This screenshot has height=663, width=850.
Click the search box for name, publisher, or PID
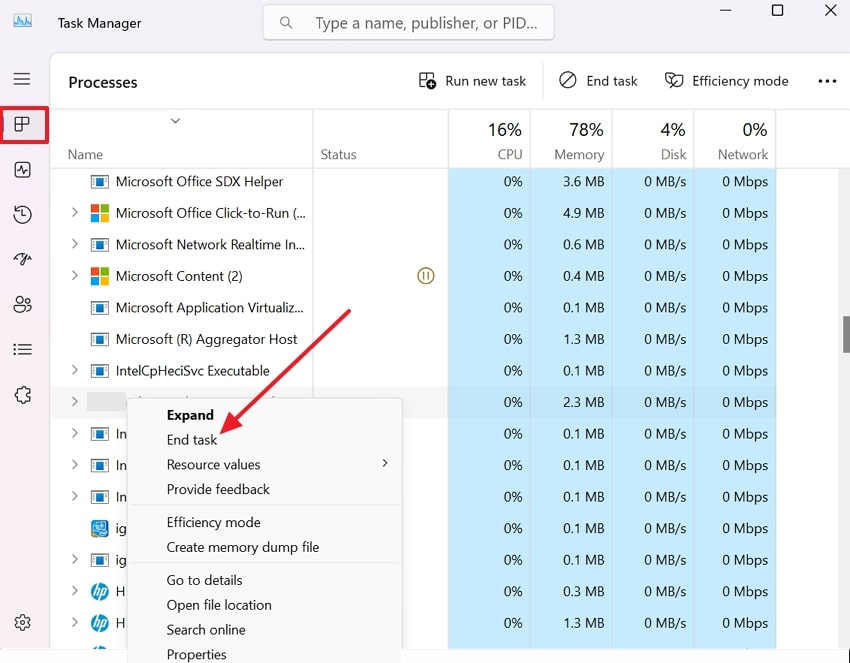click(x=408, y=23)
